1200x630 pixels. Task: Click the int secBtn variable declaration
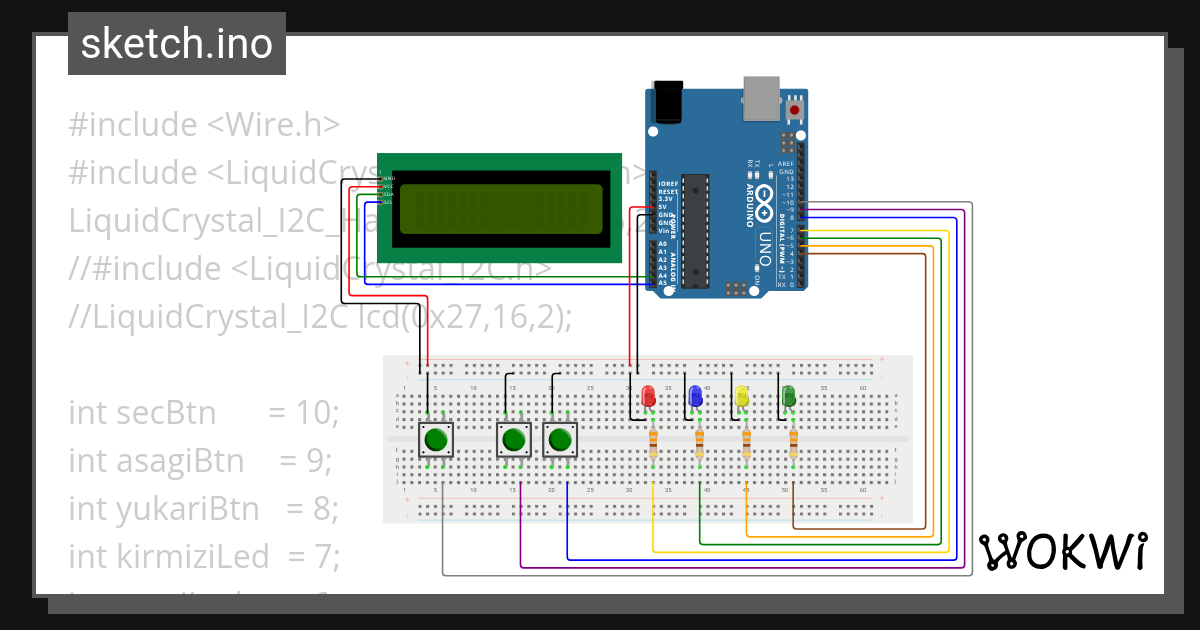203,412
